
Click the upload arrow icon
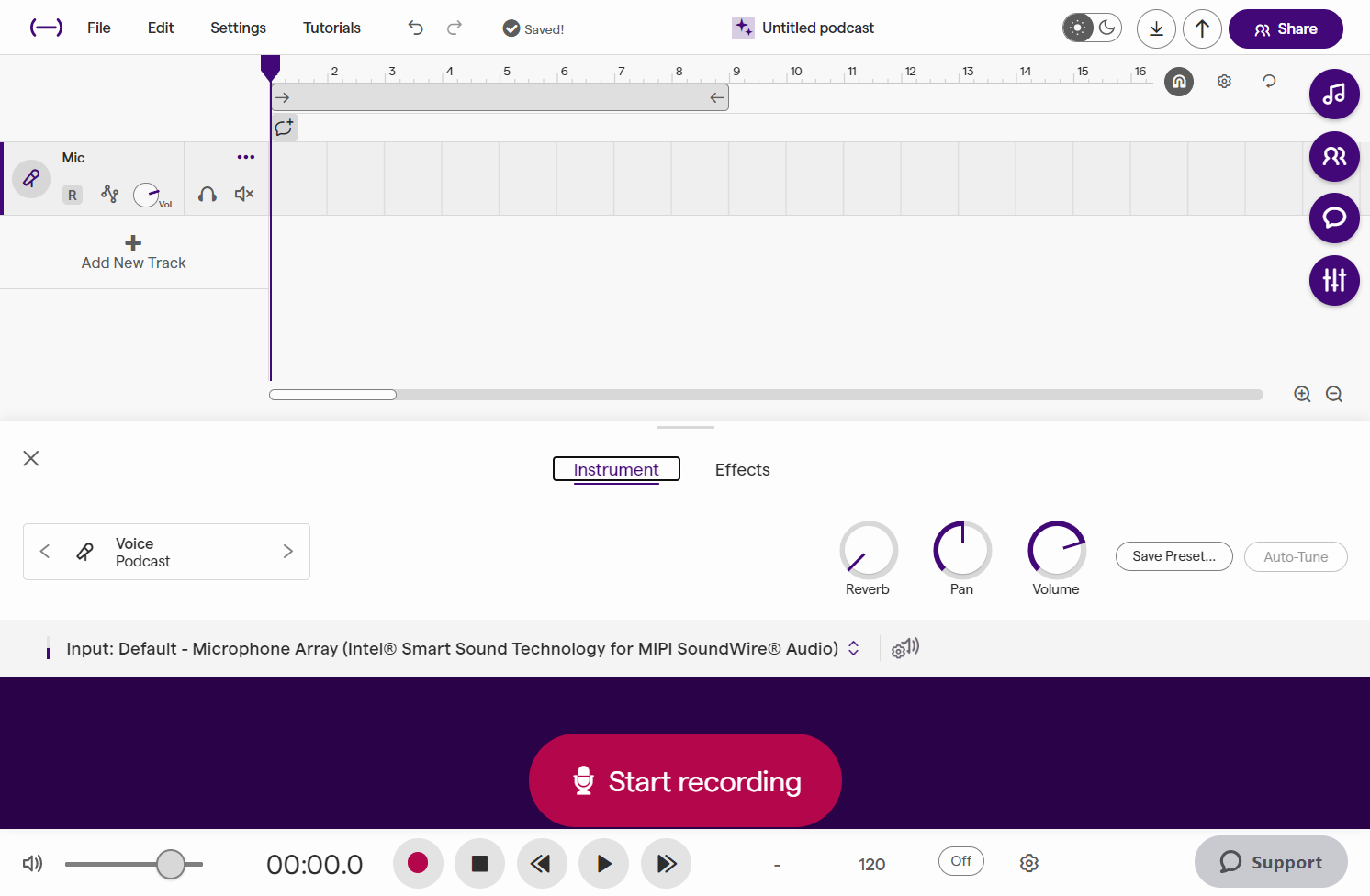click(x=1202, y=28)
